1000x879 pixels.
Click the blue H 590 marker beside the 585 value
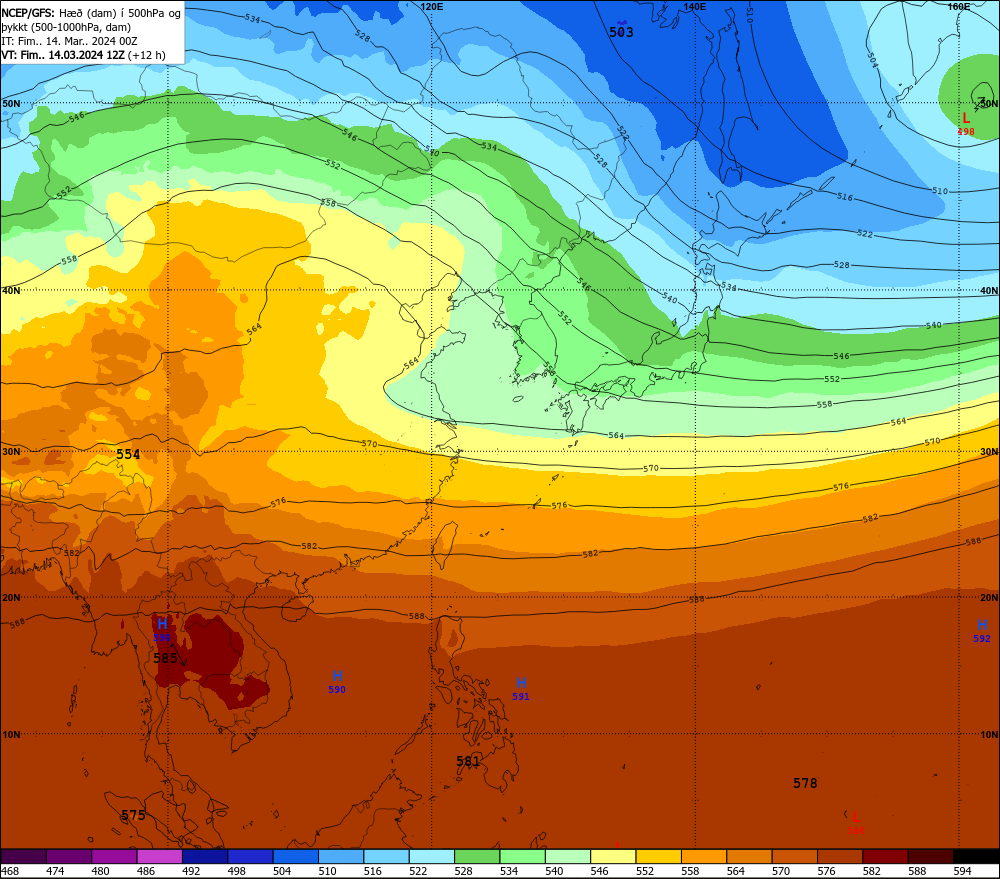(162, 624)
